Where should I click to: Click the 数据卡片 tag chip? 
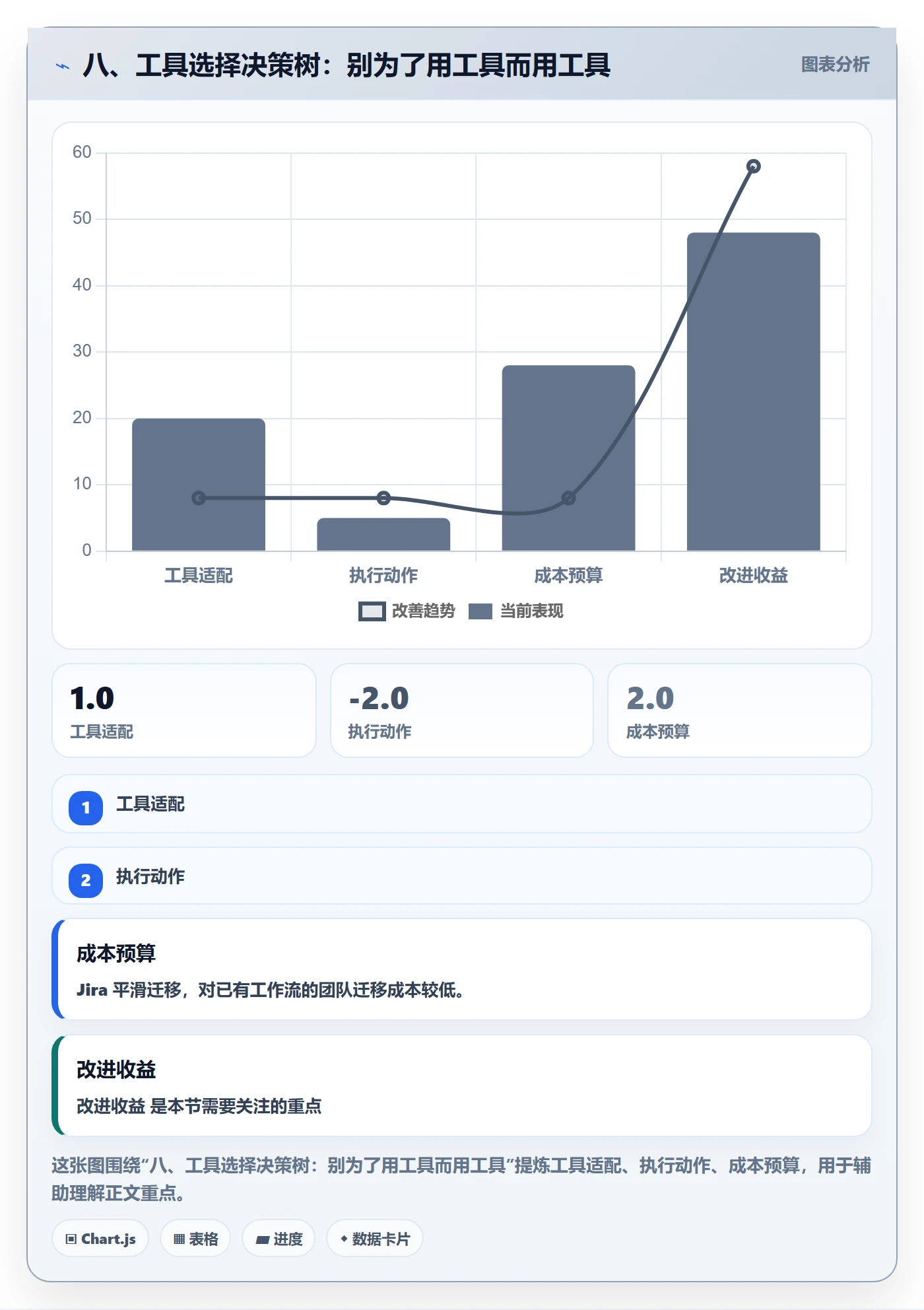375,1239
